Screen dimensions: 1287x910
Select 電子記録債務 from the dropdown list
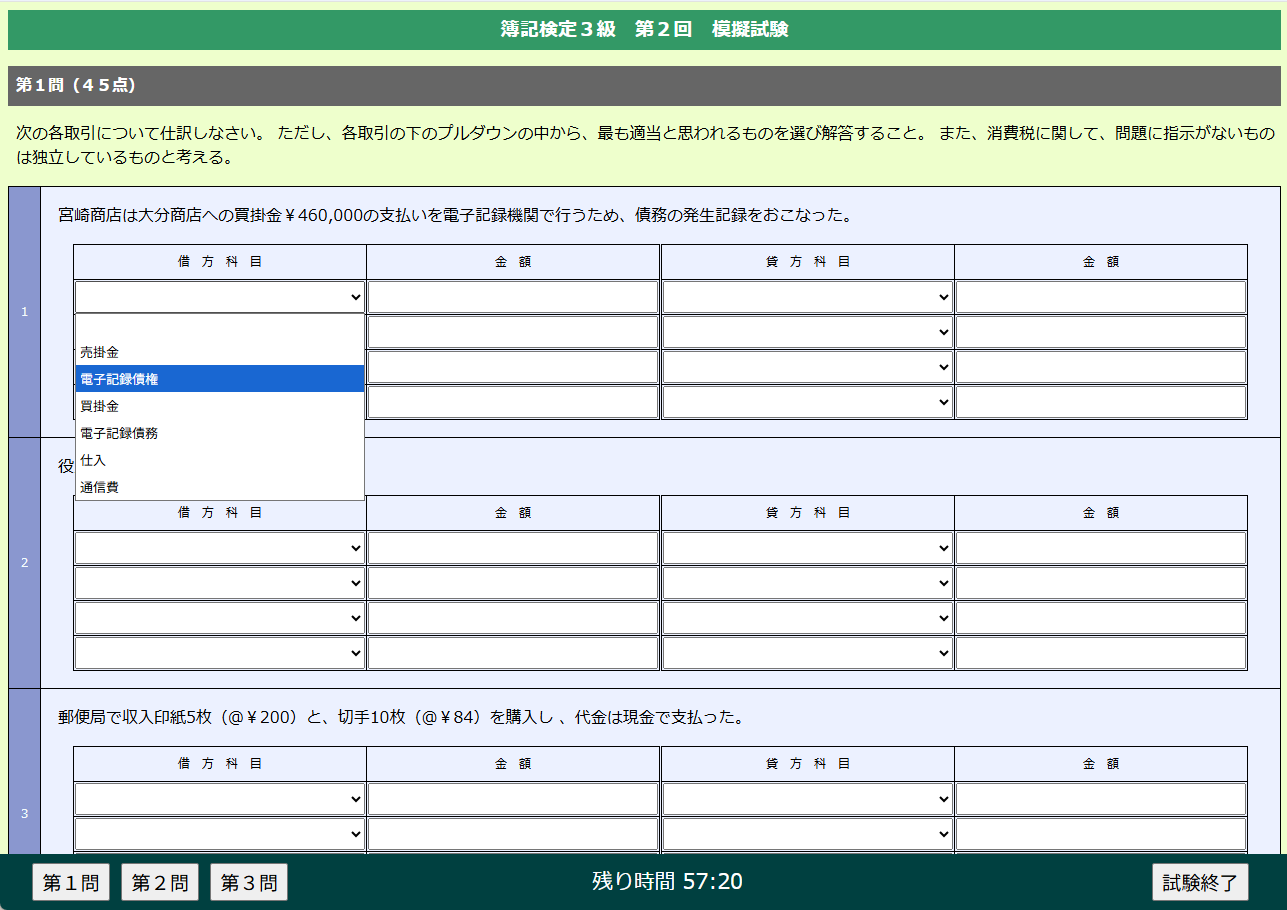[x=219, y=433]
